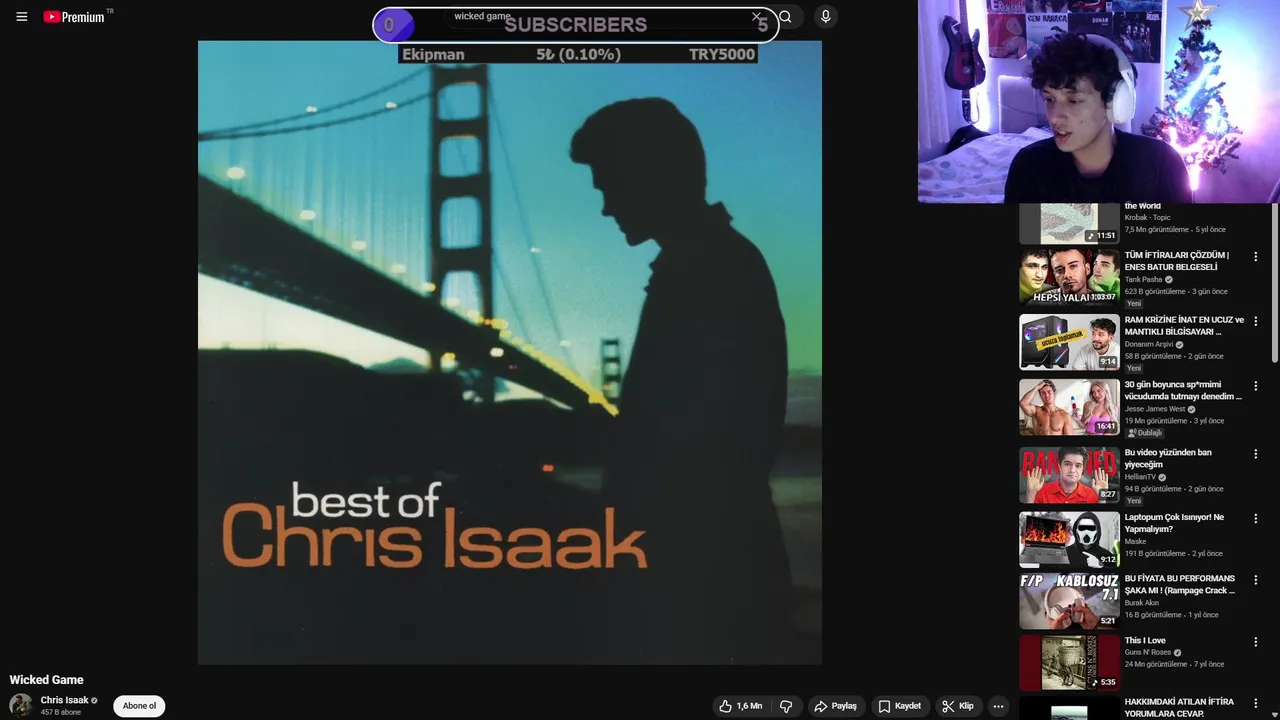Screen dimensions: 1280x720
Task: Open title This I Love
Action: (x=1145, y=641)
